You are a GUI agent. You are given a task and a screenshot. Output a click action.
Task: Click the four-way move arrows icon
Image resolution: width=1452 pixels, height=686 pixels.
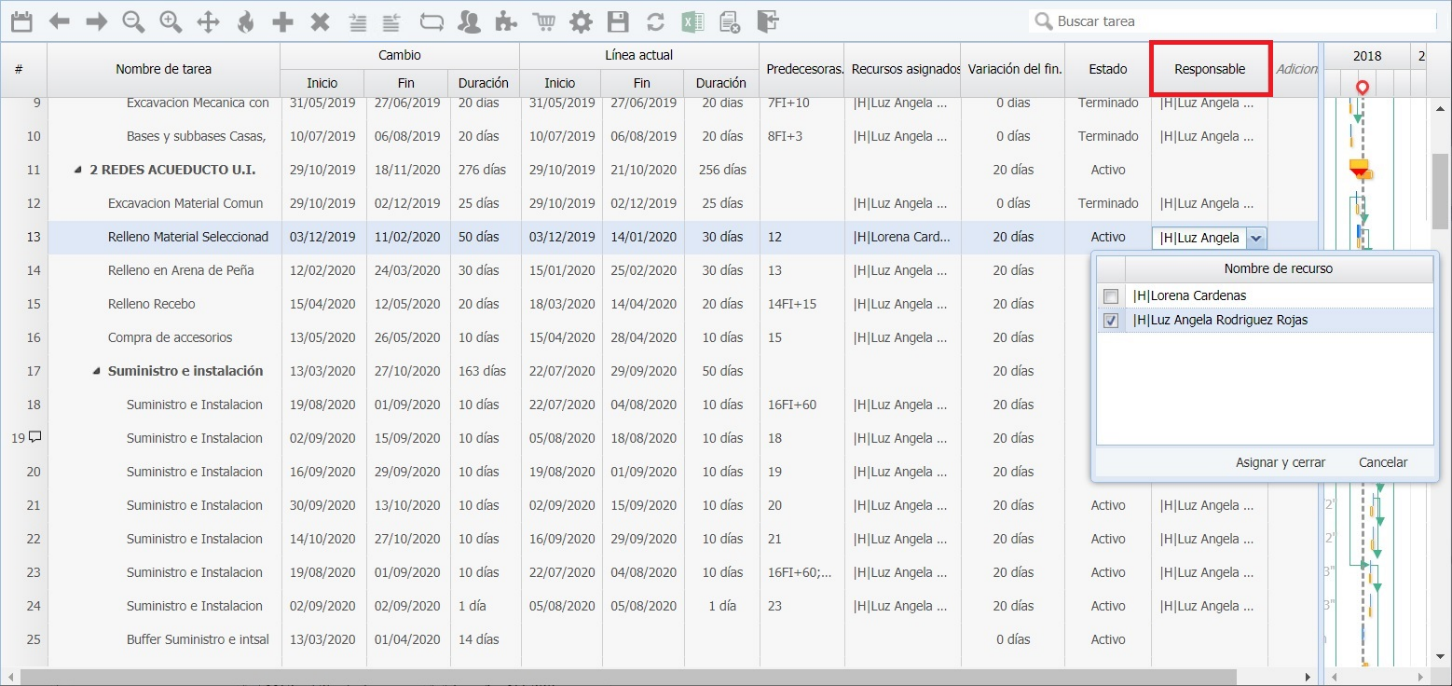tap(208, 21)
